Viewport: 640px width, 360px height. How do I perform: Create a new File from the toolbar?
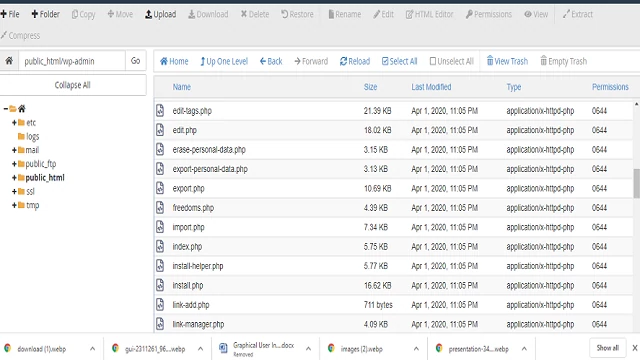coord(10,14)
